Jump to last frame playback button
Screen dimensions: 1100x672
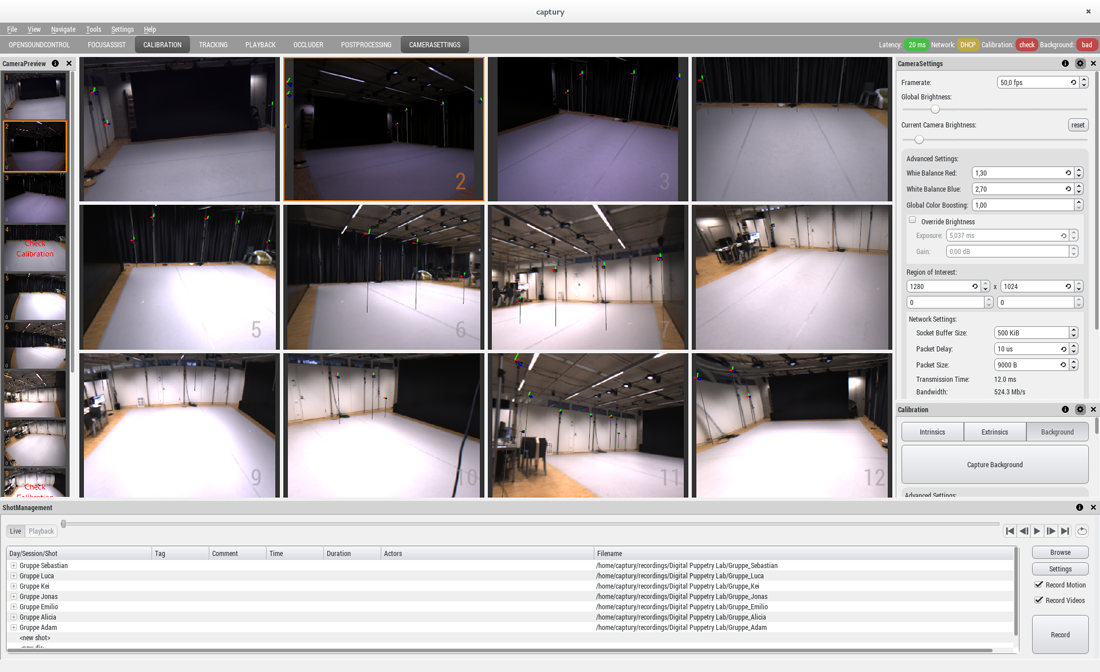pos(1065,531)
